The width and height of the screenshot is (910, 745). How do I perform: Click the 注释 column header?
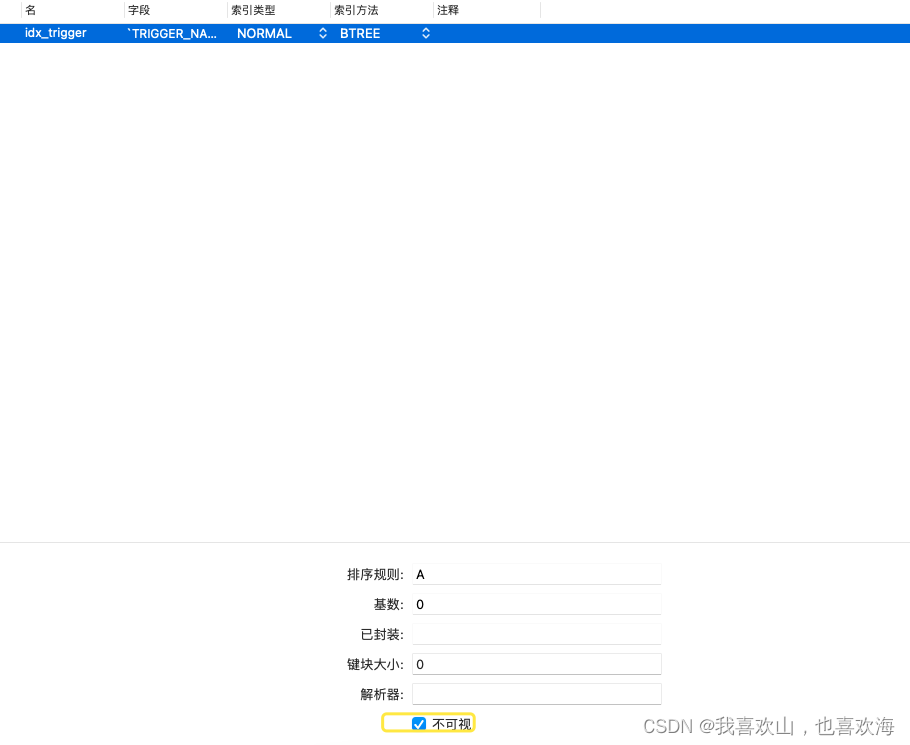[487, 10]
